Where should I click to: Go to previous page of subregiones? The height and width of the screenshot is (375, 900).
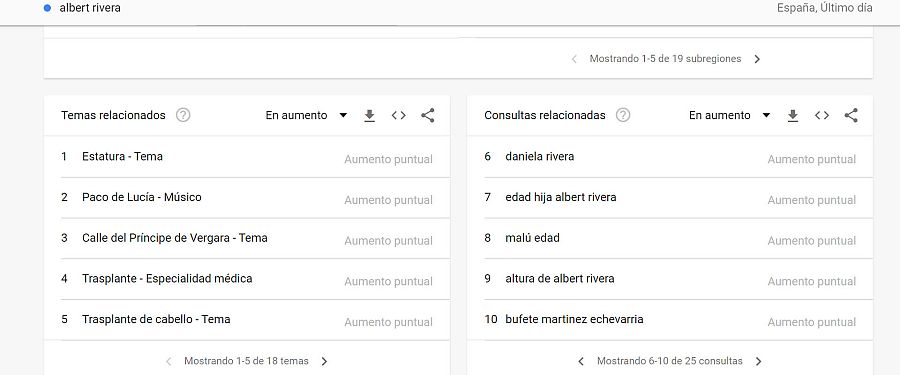(x=574, y=59)
